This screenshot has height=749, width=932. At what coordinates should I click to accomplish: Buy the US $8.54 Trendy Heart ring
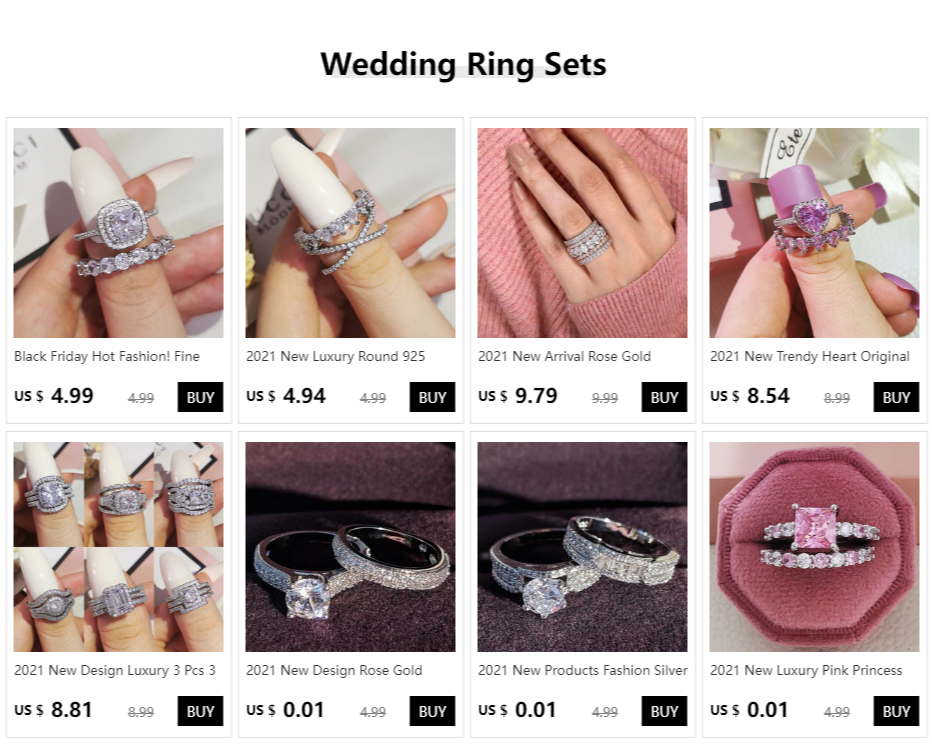point(896,397)
